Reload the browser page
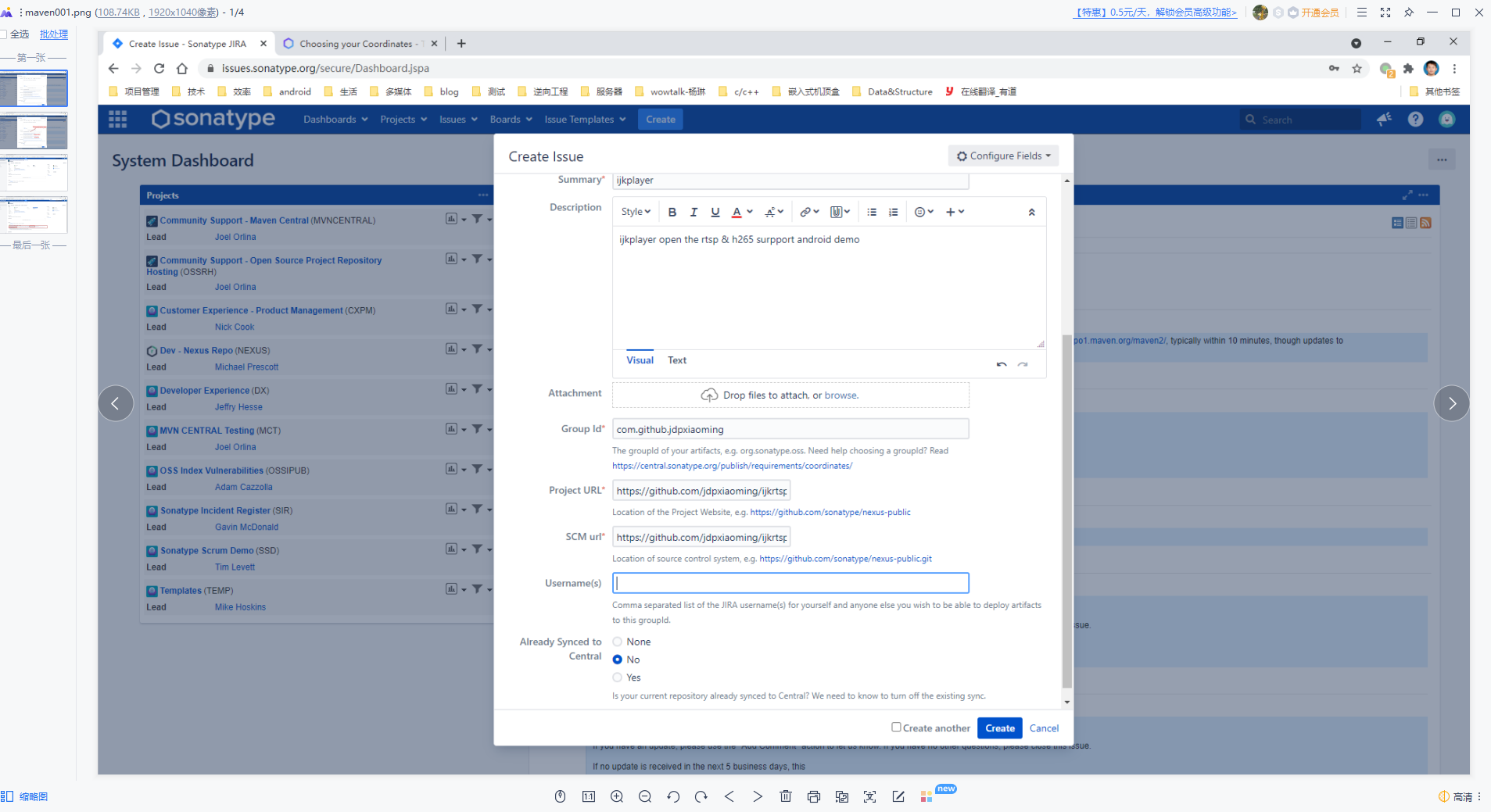 tap(159, 68)
